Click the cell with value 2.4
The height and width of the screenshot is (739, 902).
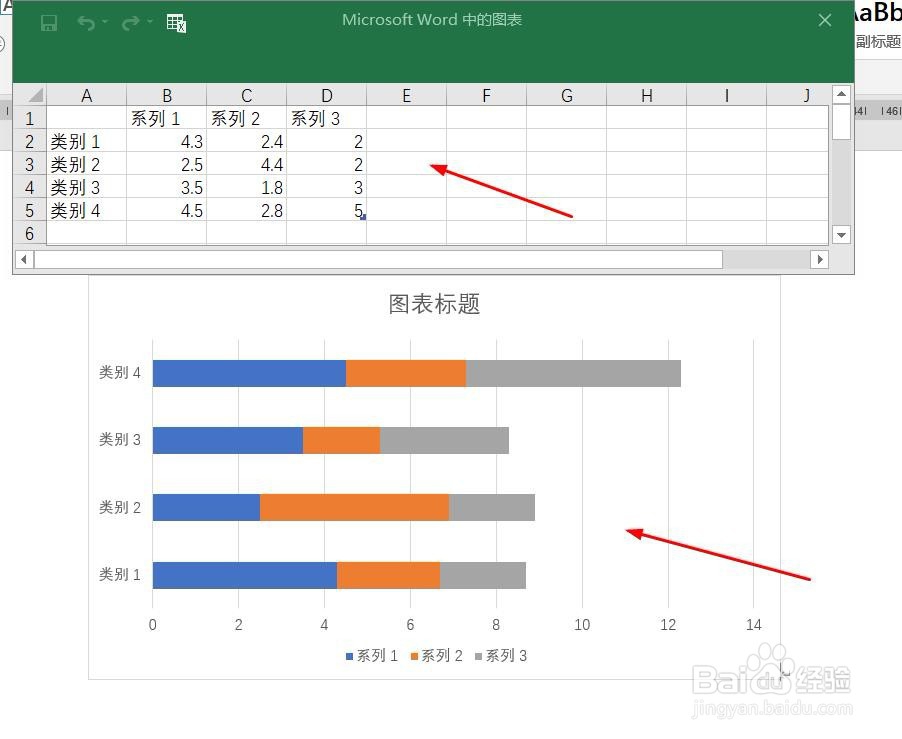pos(246,141)
